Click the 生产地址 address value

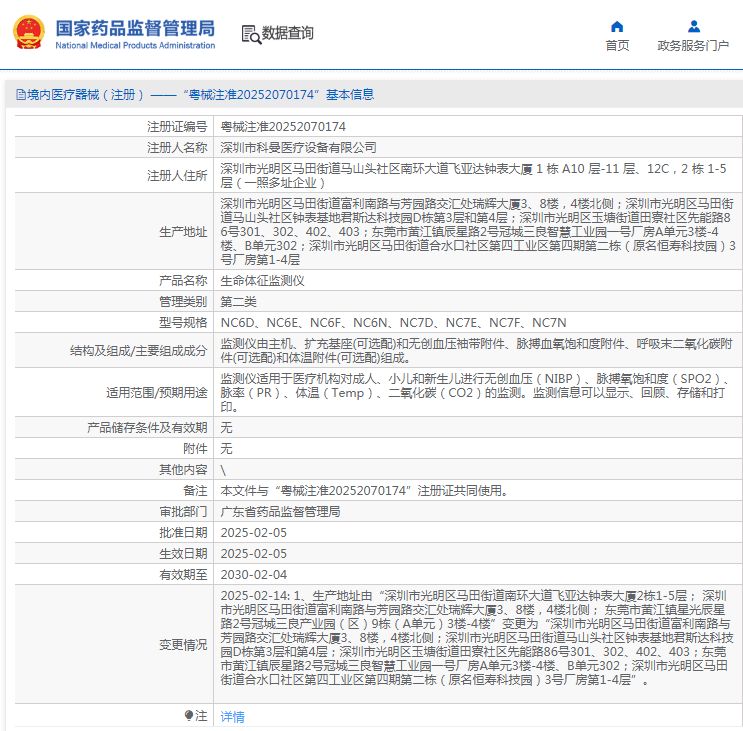click(478, 231)
